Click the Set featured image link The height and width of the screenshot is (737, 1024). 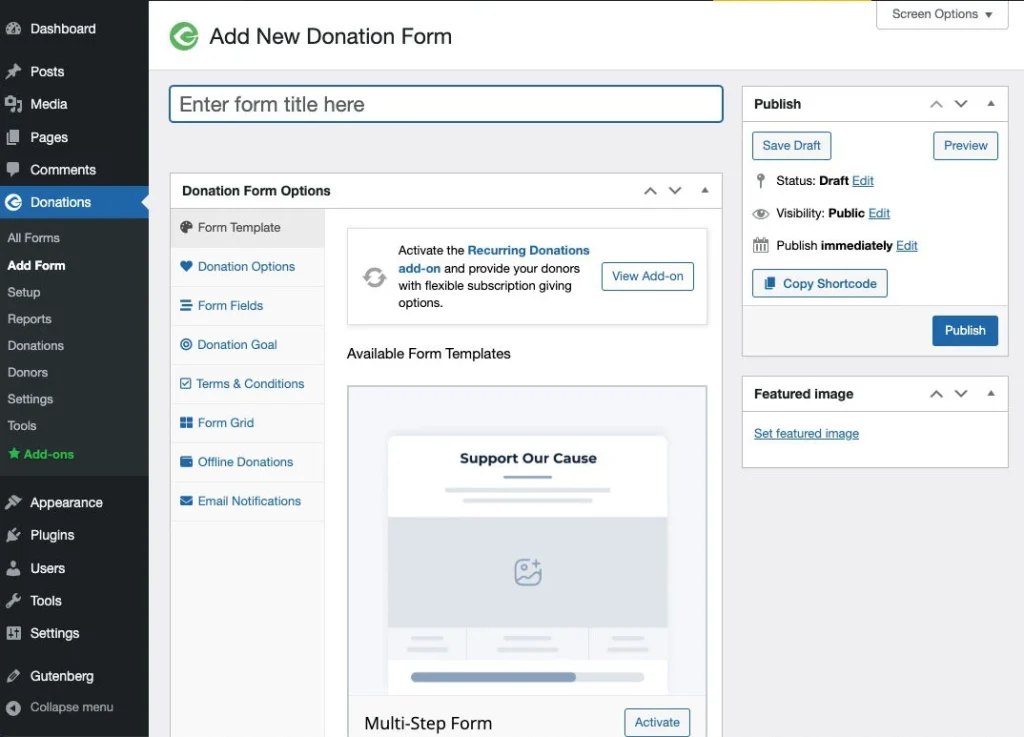click(x=806, y=433)
